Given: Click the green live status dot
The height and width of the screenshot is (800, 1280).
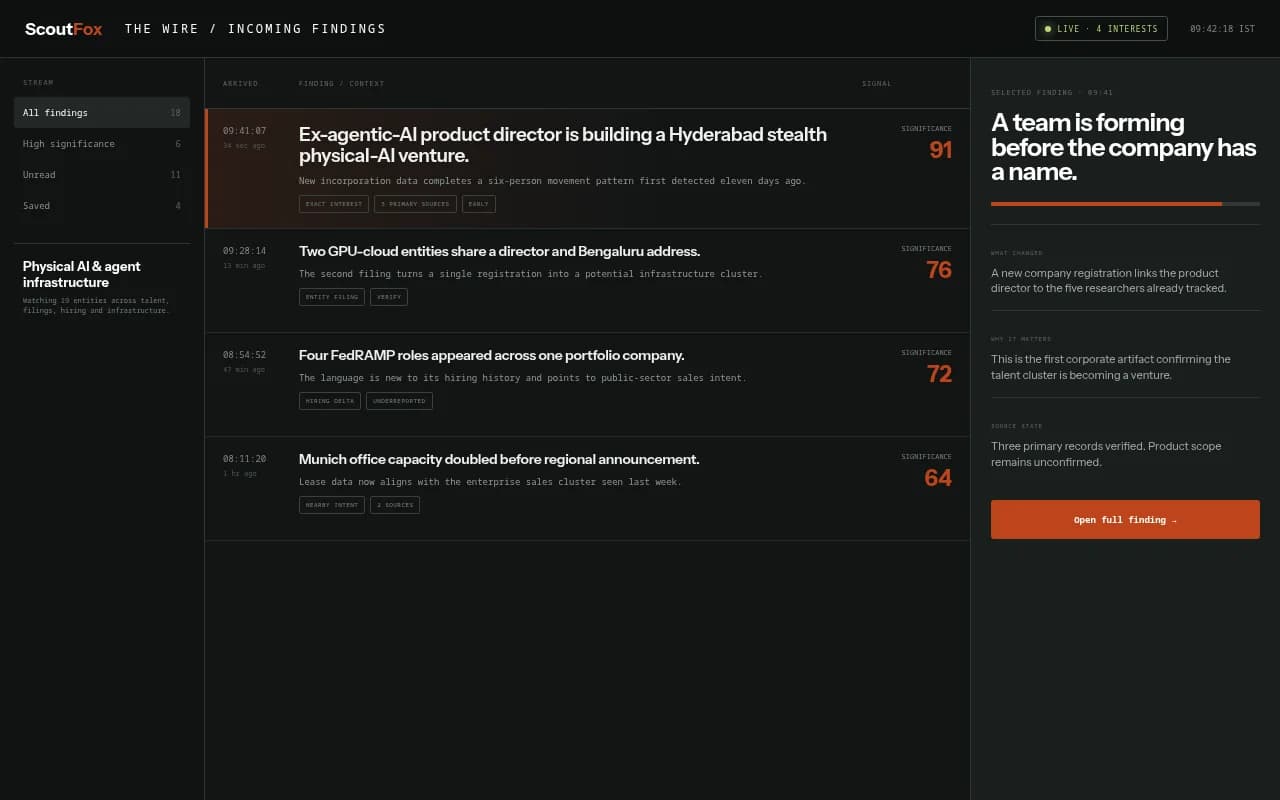Looking at the screenshot, I should (x=1048, y=29).
